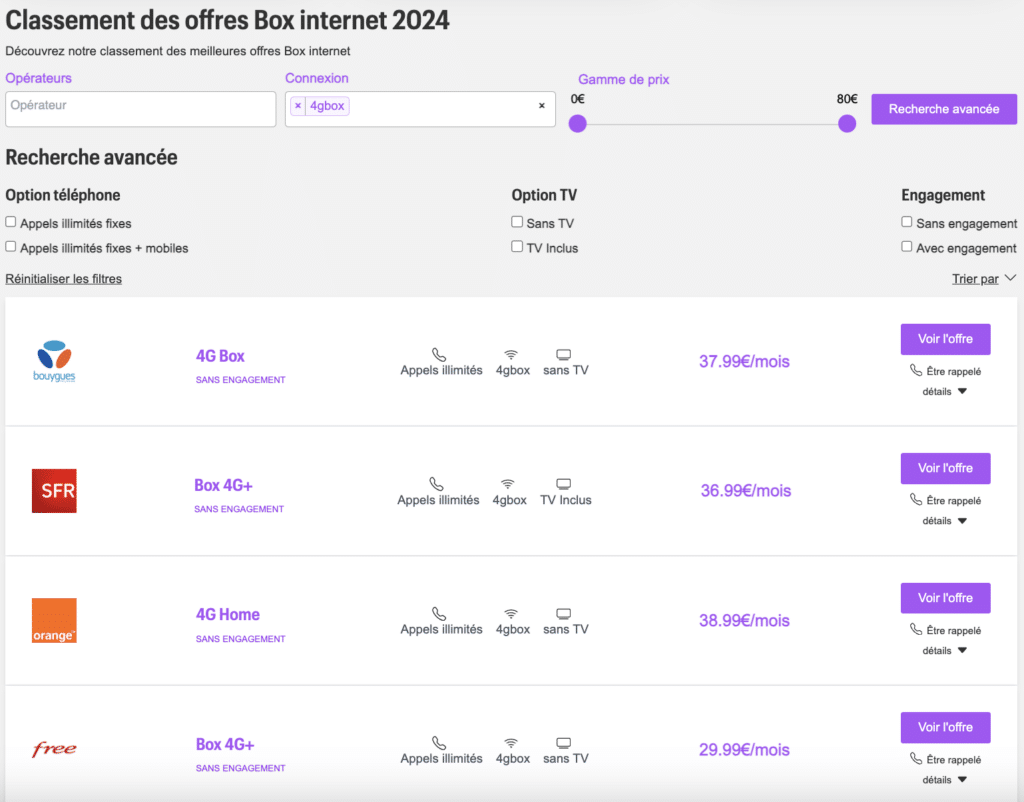Viewport: 1024px width, 802px height.
Task: Click the 80€ maximum price slider handle
Action: point(847,123)
